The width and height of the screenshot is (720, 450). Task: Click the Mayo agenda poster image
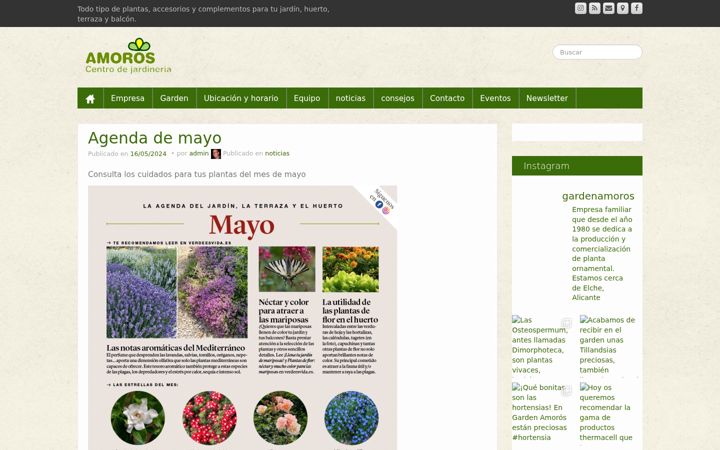pos(242,318)
